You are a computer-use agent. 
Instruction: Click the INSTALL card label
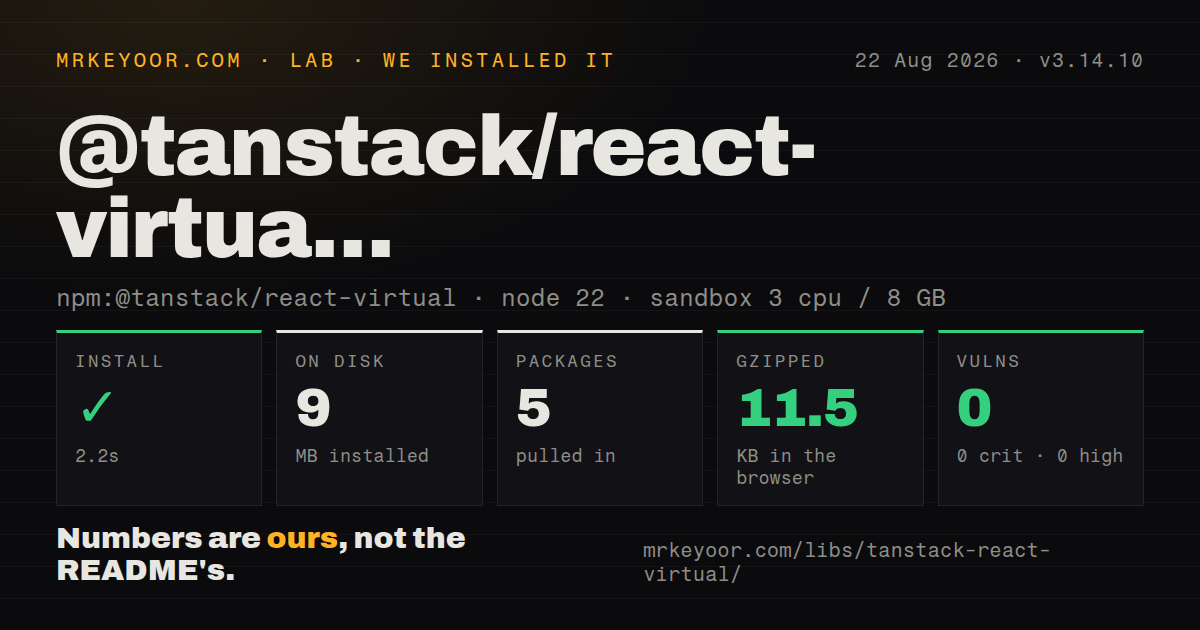pyautogui.click(x=119, y=362)
